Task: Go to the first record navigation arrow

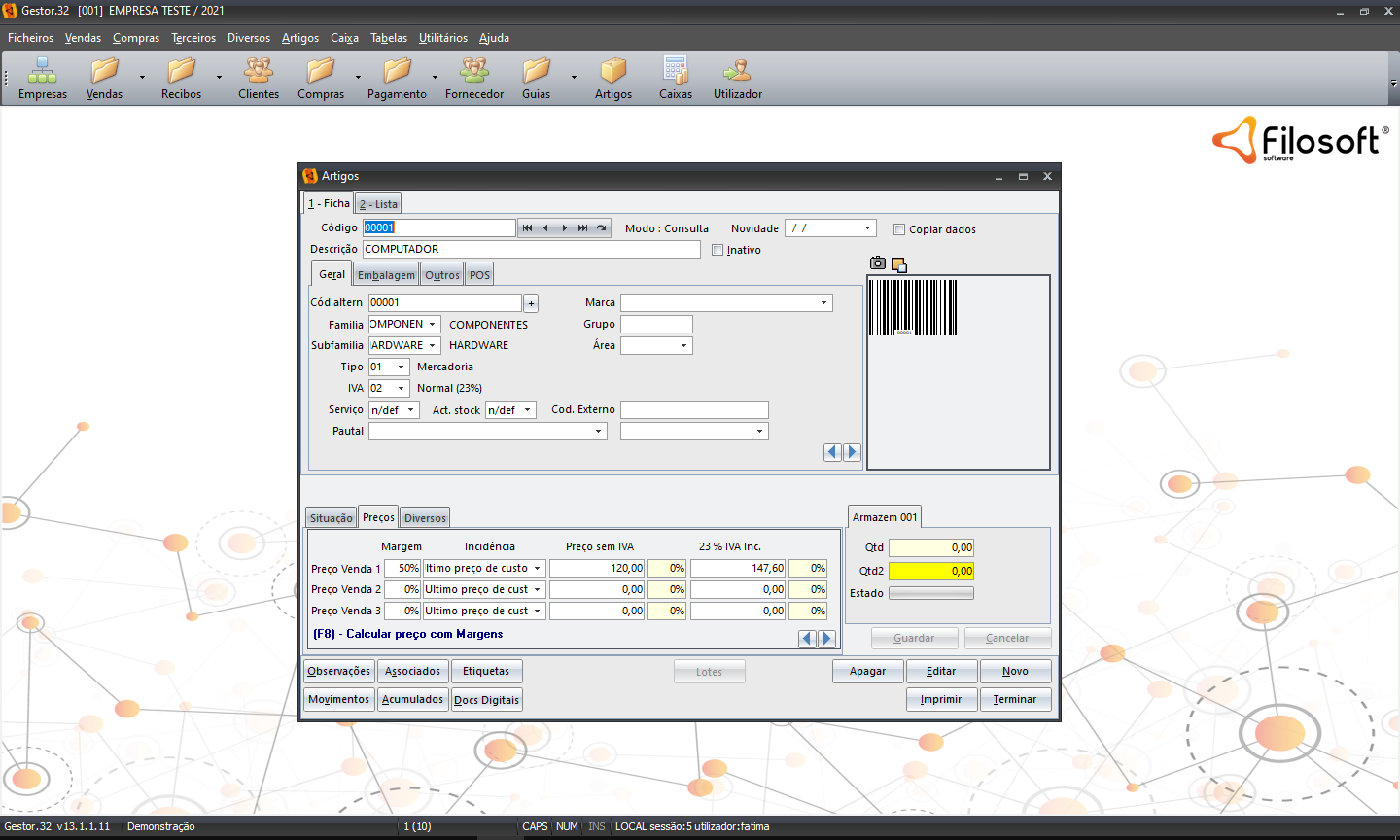Action: pyautogui.click(x=527, y=228)
